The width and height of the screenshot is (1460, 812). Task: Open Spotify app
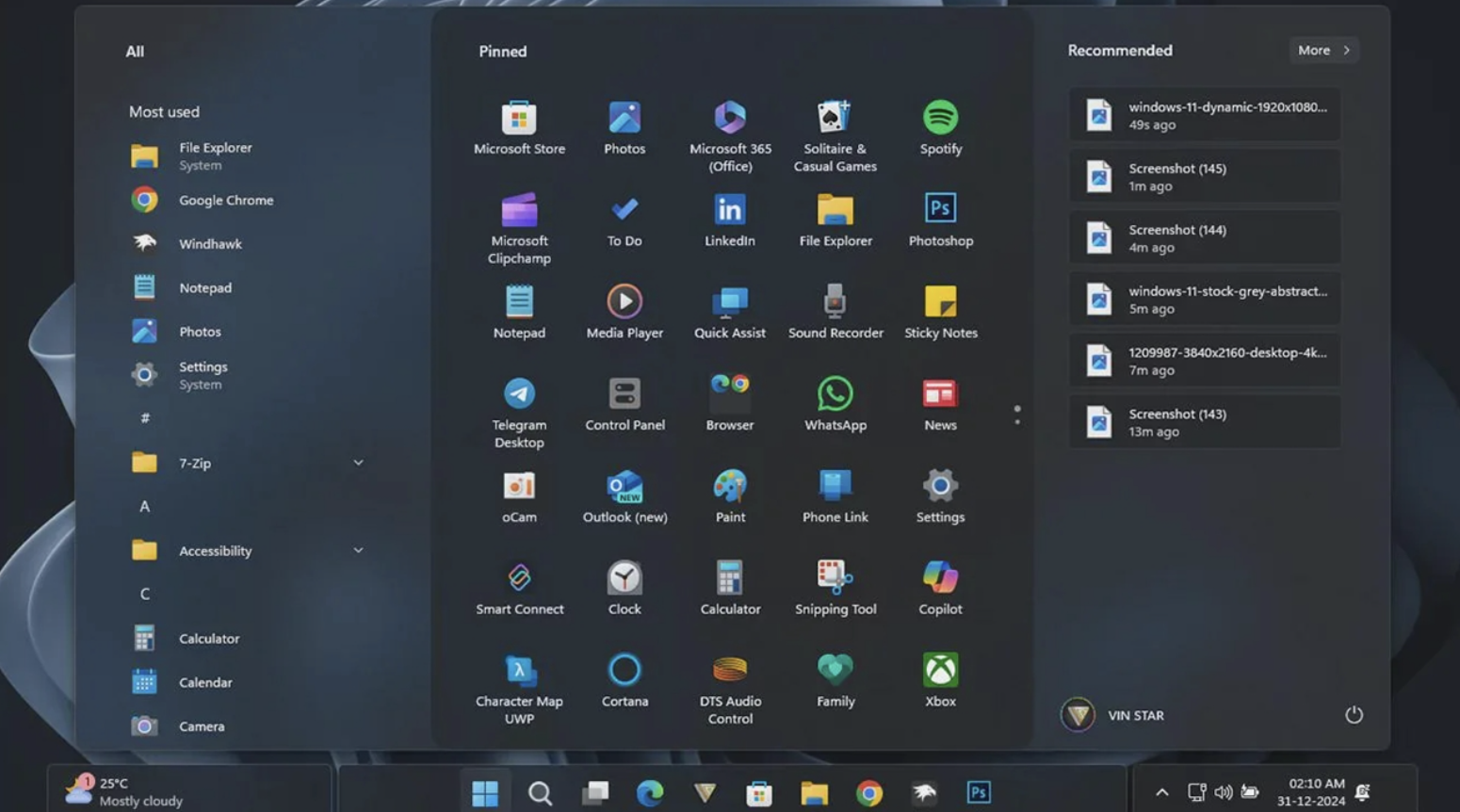coord(941,128)
